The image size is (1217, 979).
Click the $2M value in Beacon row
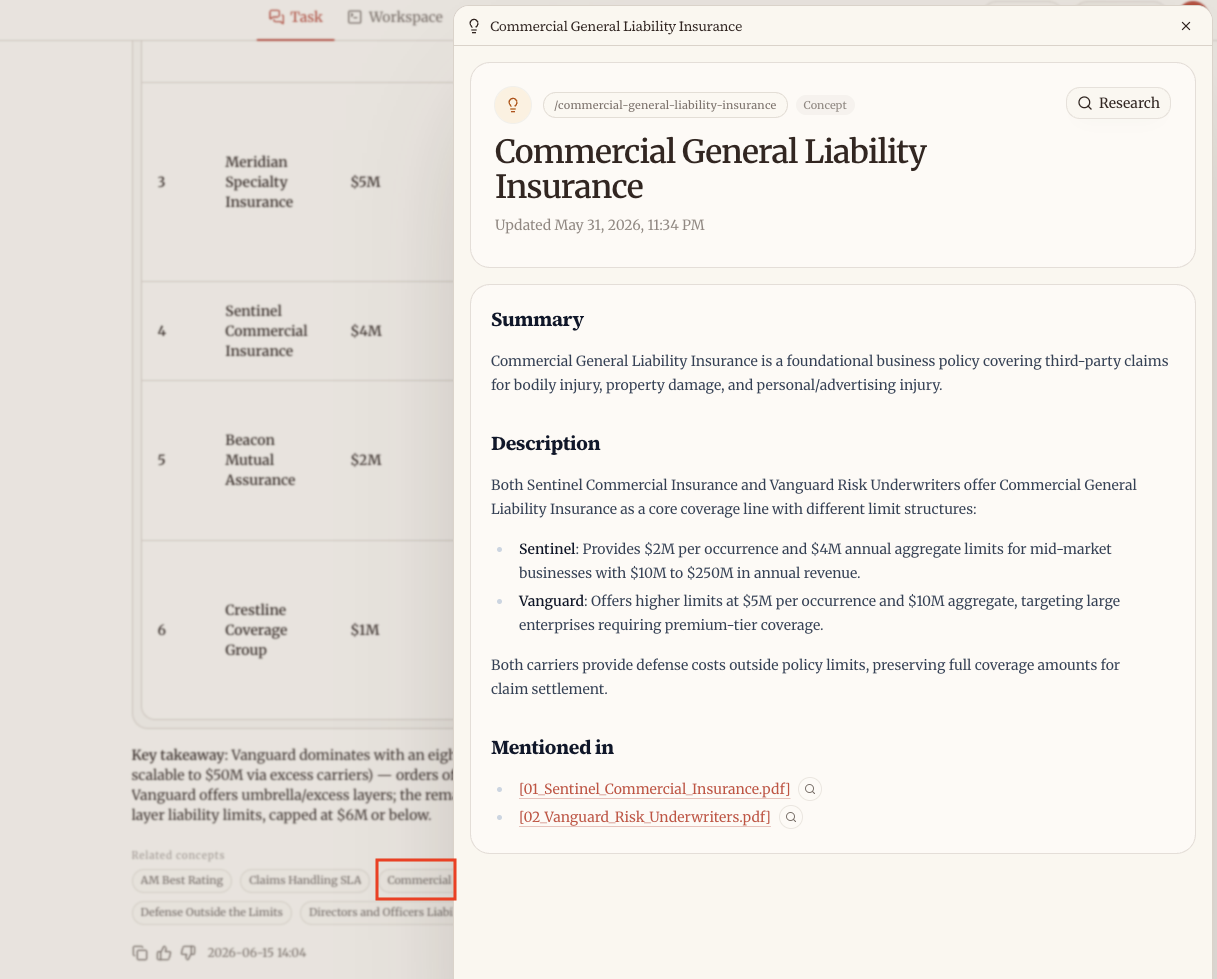click(x=365, y=460)
